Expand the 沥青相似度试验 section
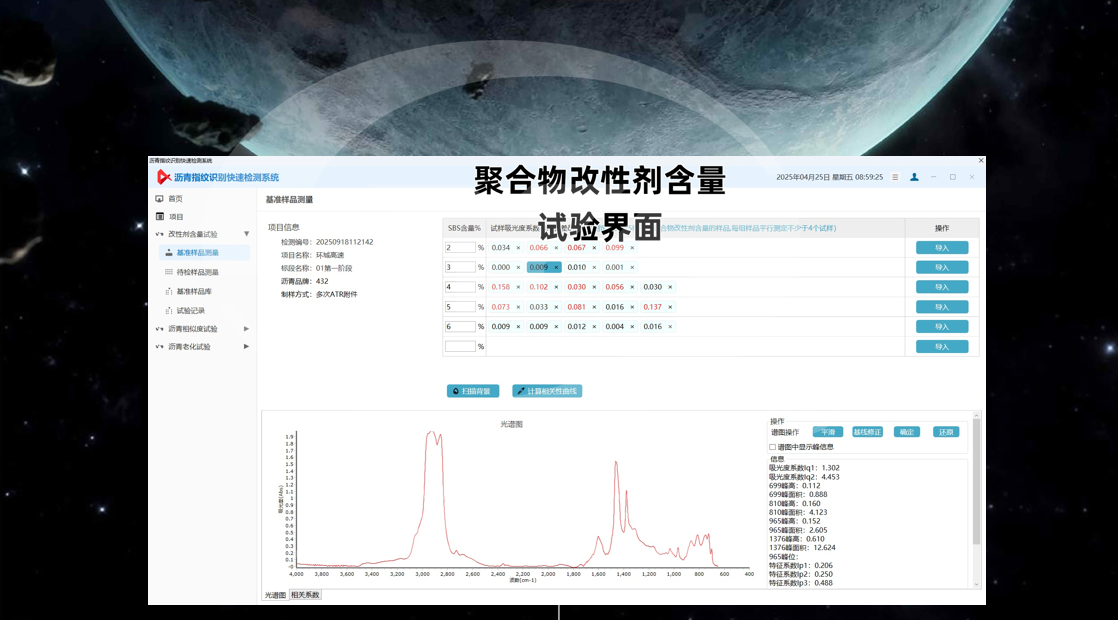Viewport: 1118px width, 620px height. pyautogui.click(x=246, y=328)
